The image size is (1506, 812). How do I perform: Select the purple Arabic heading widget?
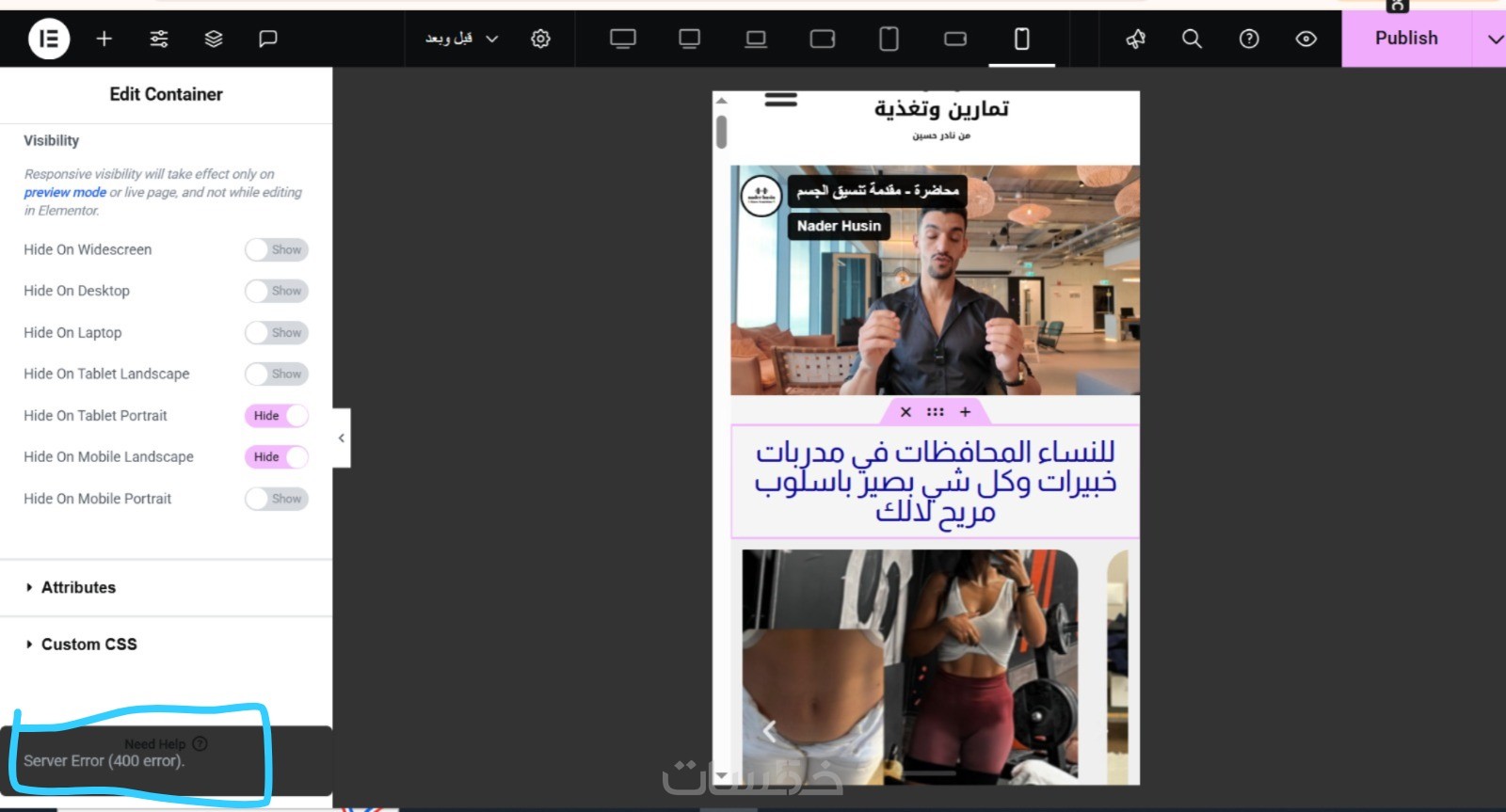[935, 482]
